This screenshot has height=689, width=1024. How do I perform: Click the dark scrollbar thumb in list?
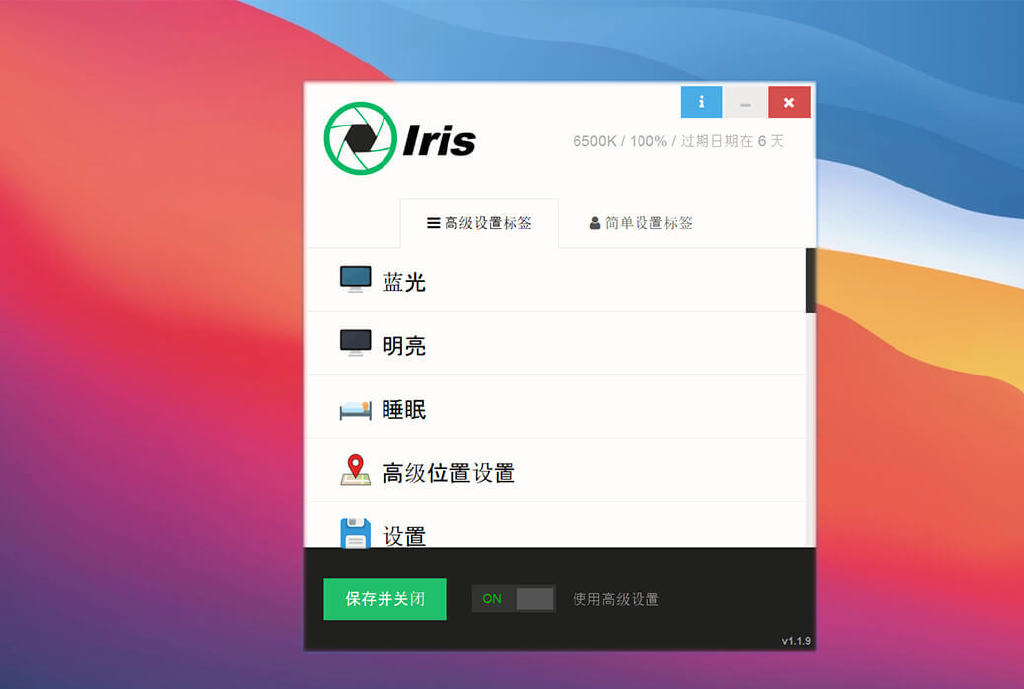(x=810, y=280)
